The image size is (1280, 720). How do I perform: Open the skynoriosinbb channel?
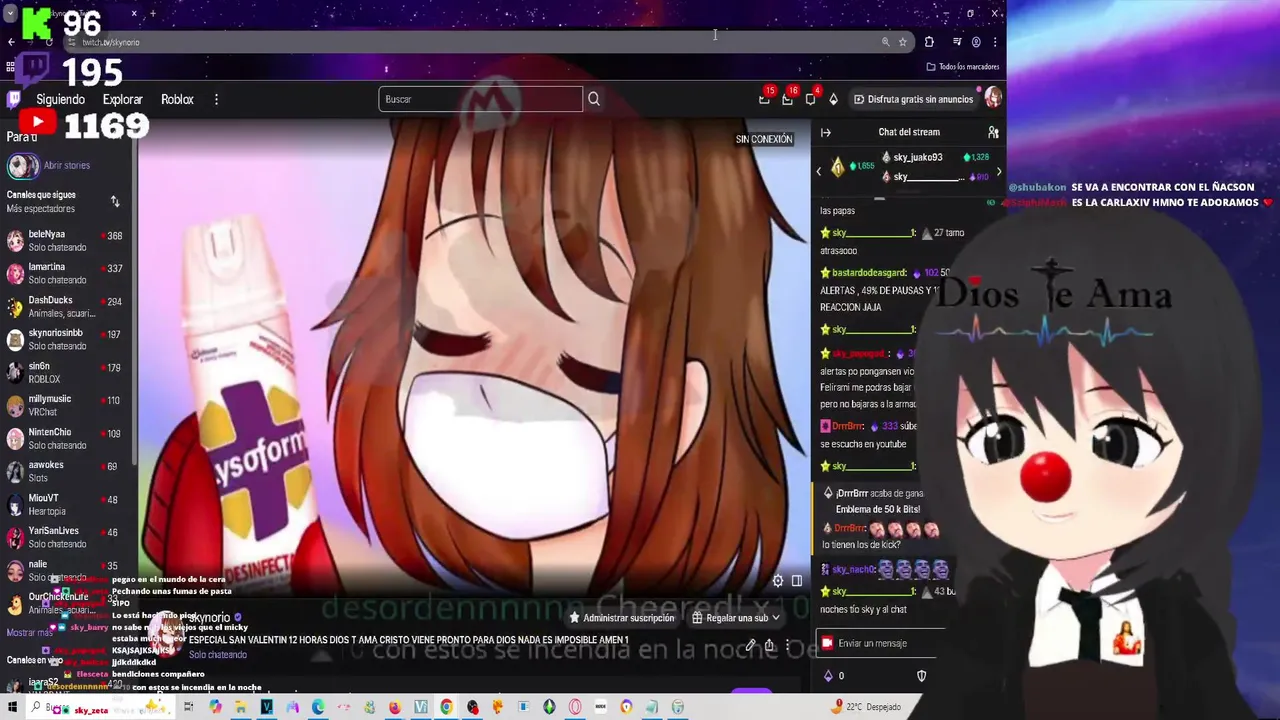64,340
